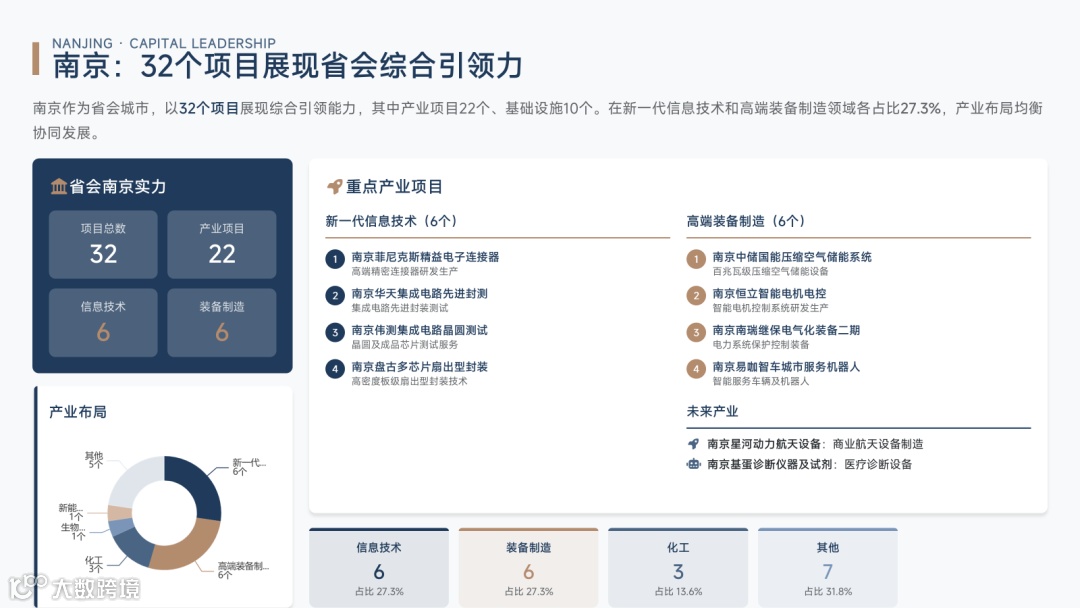This screenshot has height=608, width=1080.
Task: Click the 未来产业 section heading
Action: pos(712,411)
